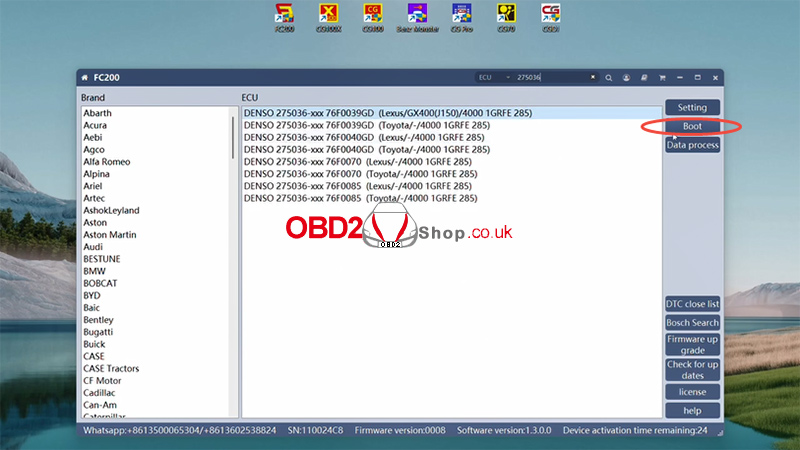Select DENSO 76F0039GD Lexus/GX400(J150) entry
This screenshot has width=800, height=450.
click(452, 113)
